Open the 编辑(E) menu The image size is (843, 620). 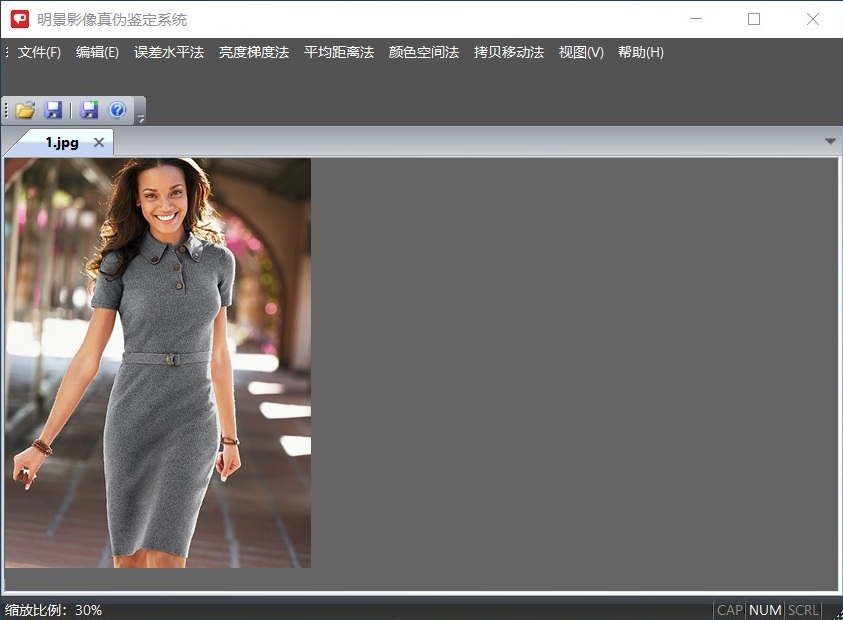tap(97, 52)
